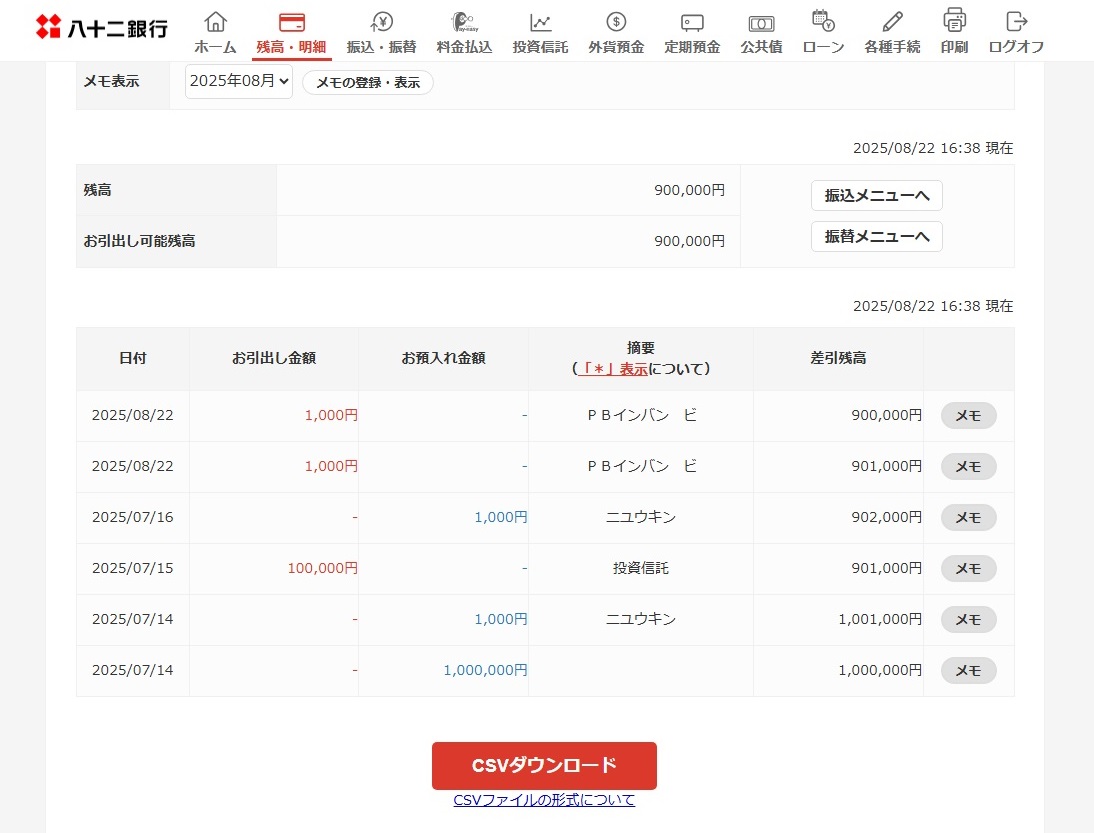Go to 振込メニューへ button
1094x833 pixels.
pyautogui.click(x=876, y=196)
